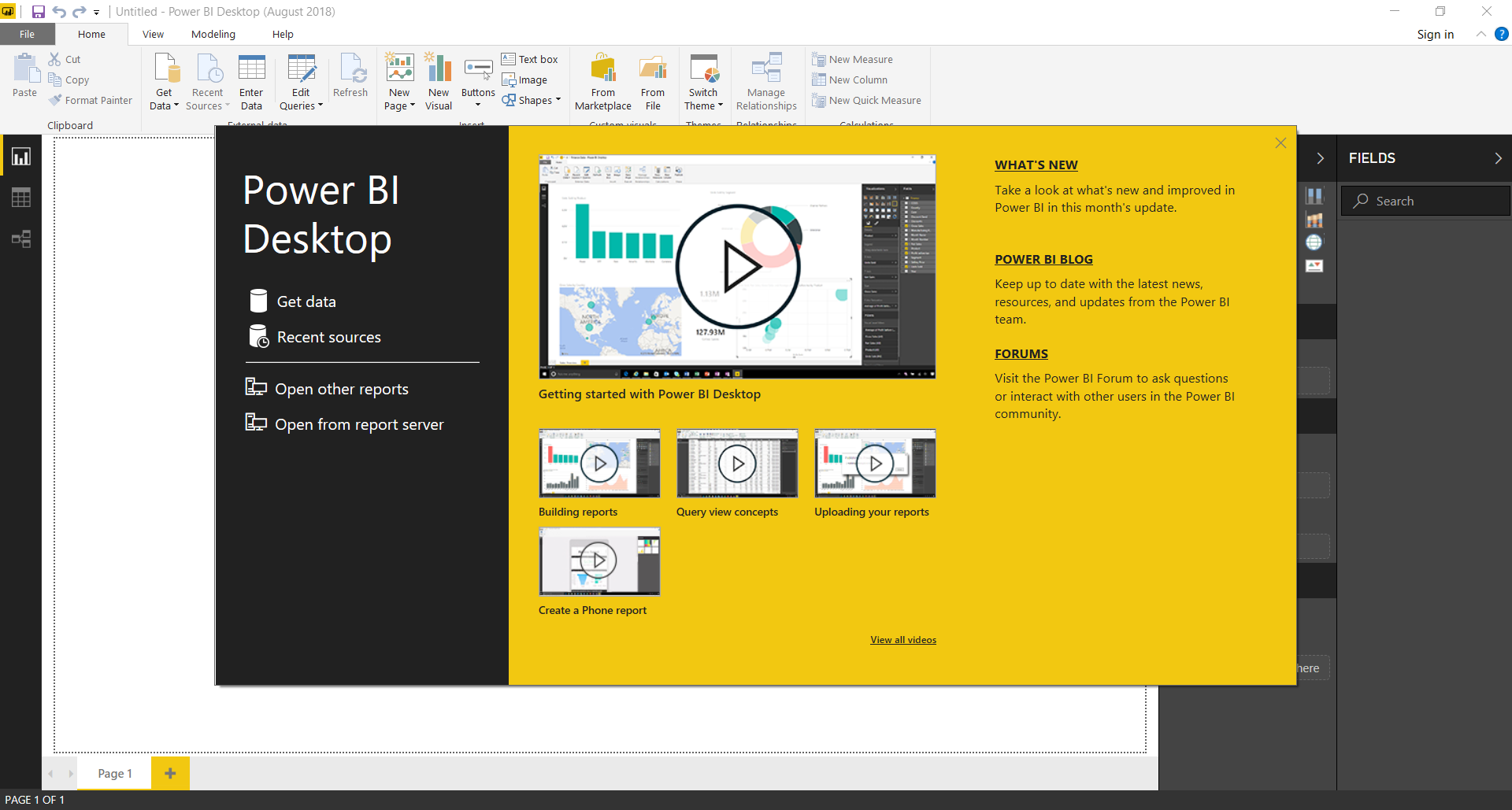Open the Building reports video thumbnail

(x=599, y=463)
